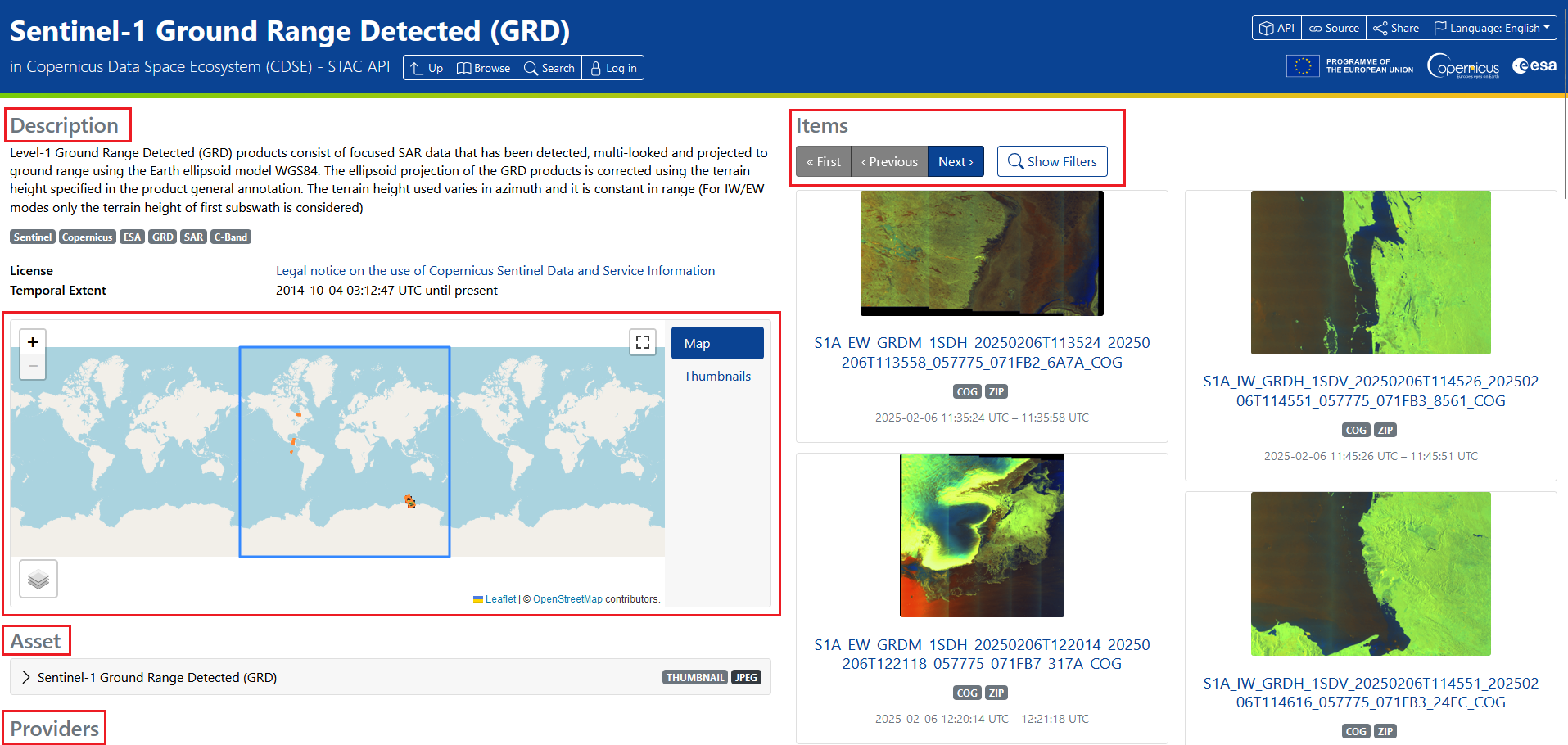Open the Copernicus legal notice link
Image resolution: width=1568 pixels, height=745 pixels.
(495, 270)
